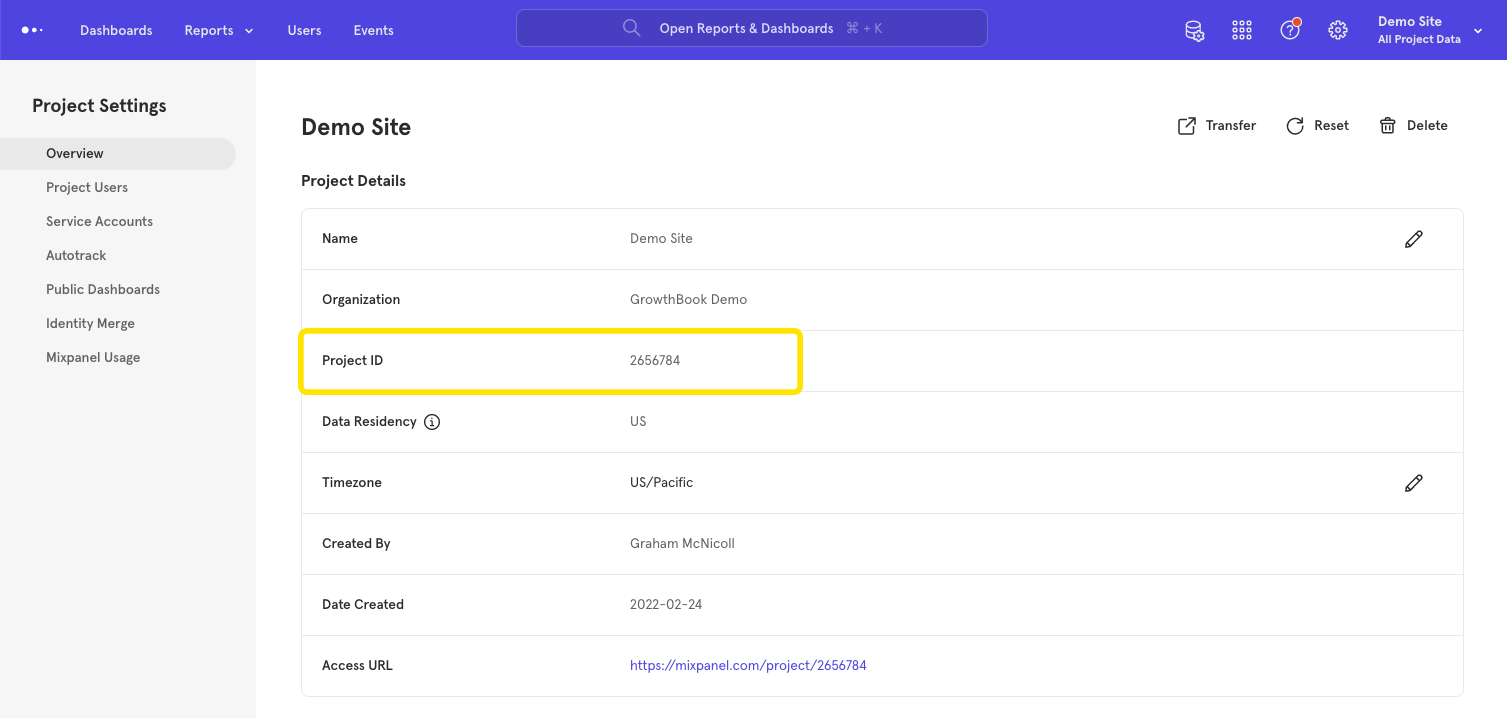Open Identity Merge settings
Image resolution: width=1507 pixels, height=718 pixels.
click(x=90, y=323)
